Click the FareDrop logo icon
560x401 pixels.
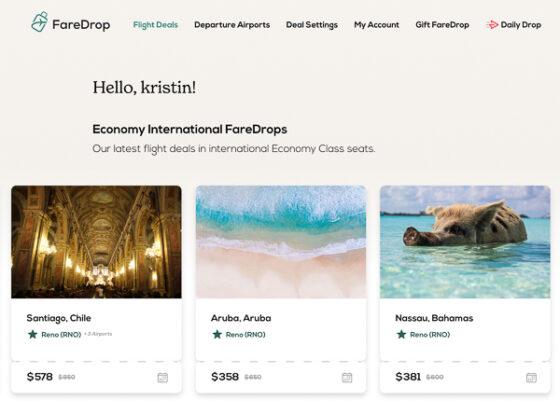point(39,22)
